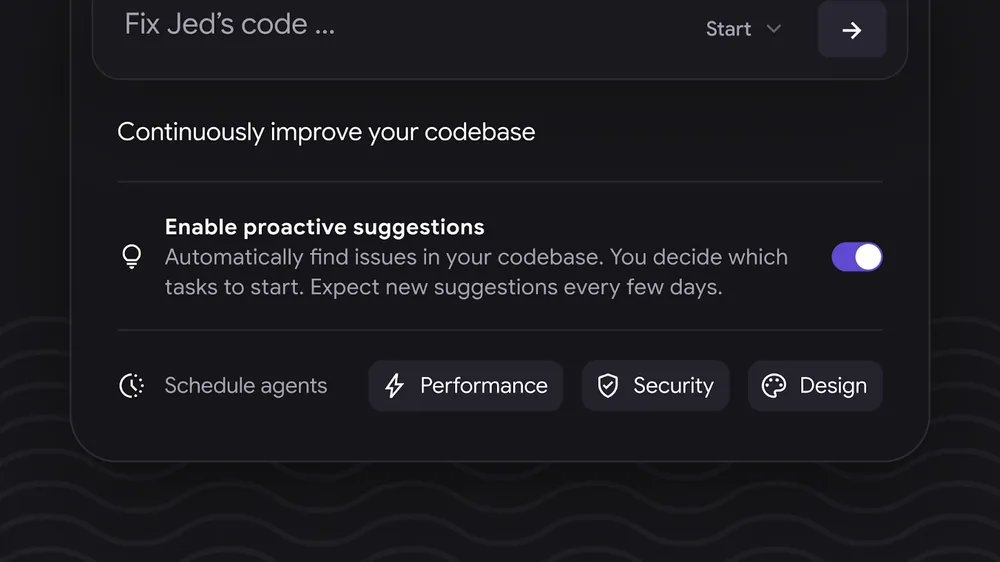This screenshot has width=1000, height=562.
Task: Click the palette icon in Design
Action: point(774,386)
